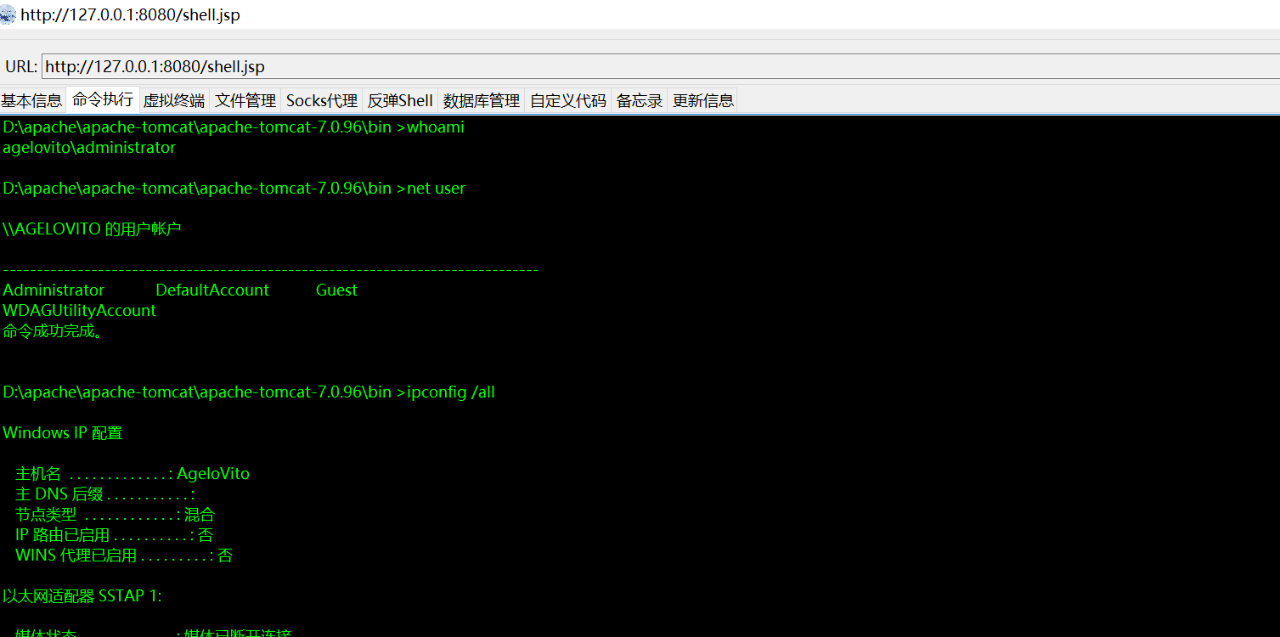Click the WDAGUtilityAccount entry in output
Viewport: 1280px width, 637px height.
coord(79,311)
